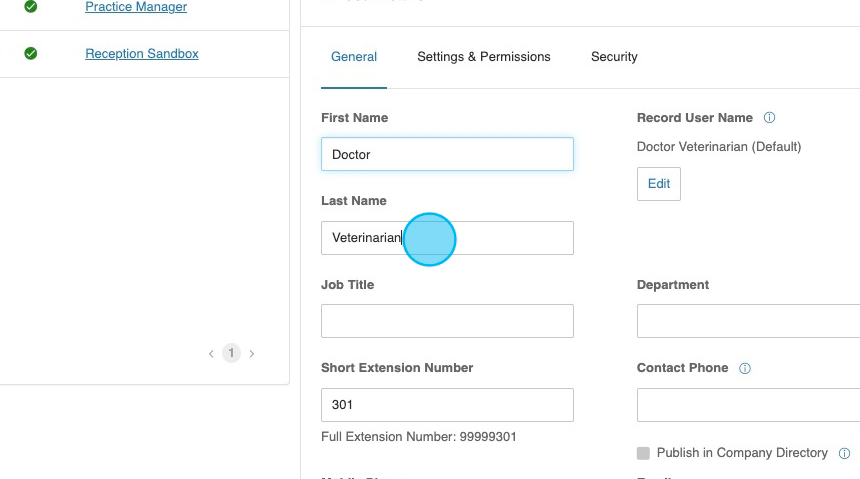
Task: Enable the Publish in Company Directory checkbox
Action: pos(643,453)
